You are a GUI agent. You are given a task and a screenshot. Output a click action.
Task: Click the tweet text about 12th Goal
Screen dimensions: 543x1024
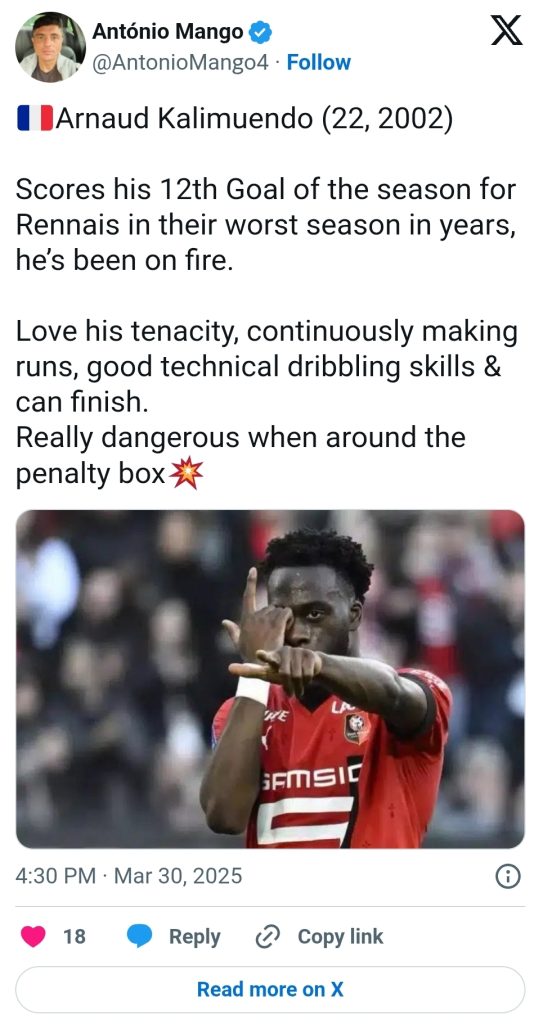tap(266, 225)
